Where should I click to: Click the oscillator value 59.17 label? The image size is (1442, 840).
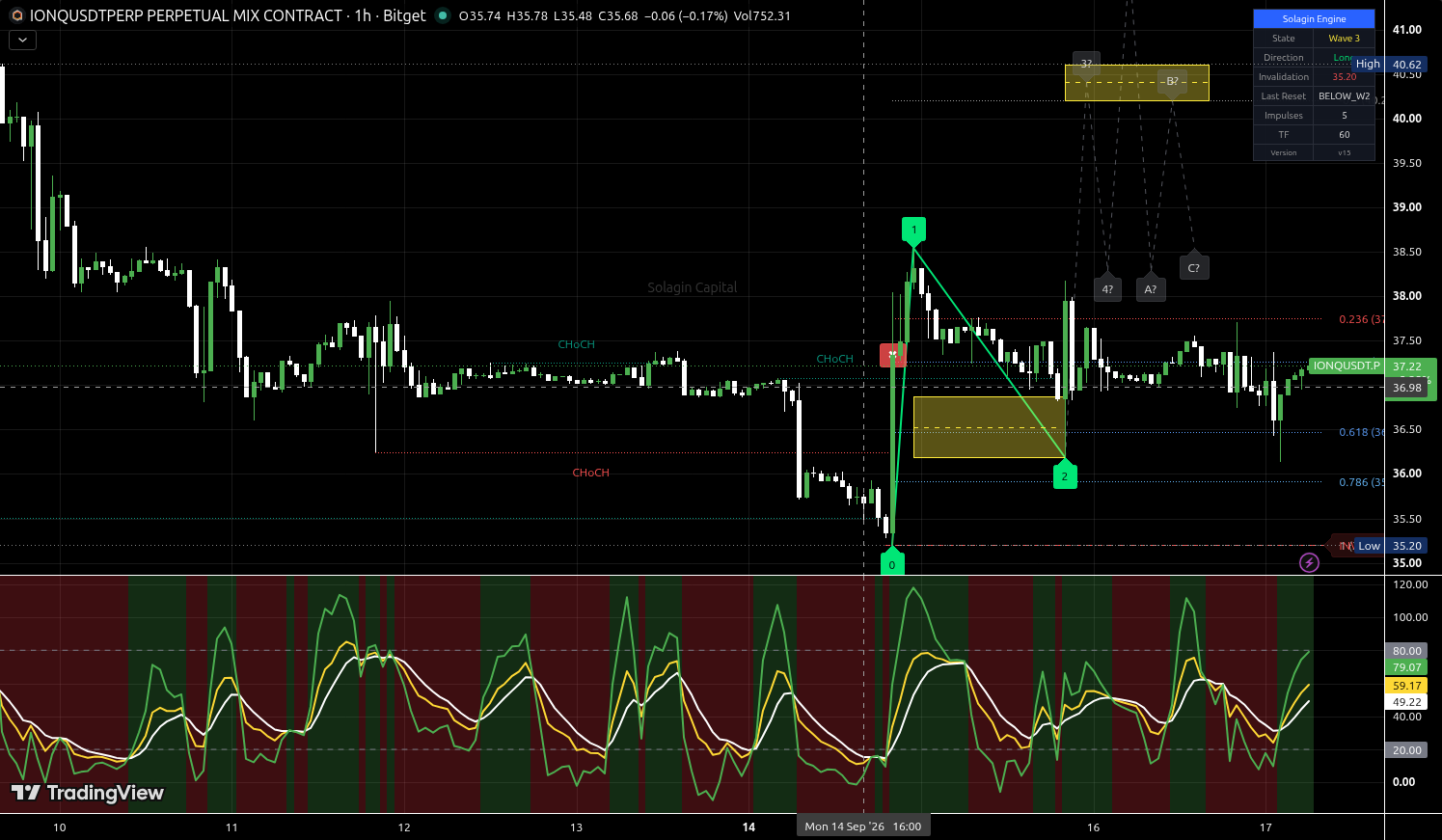[1407, 686]
